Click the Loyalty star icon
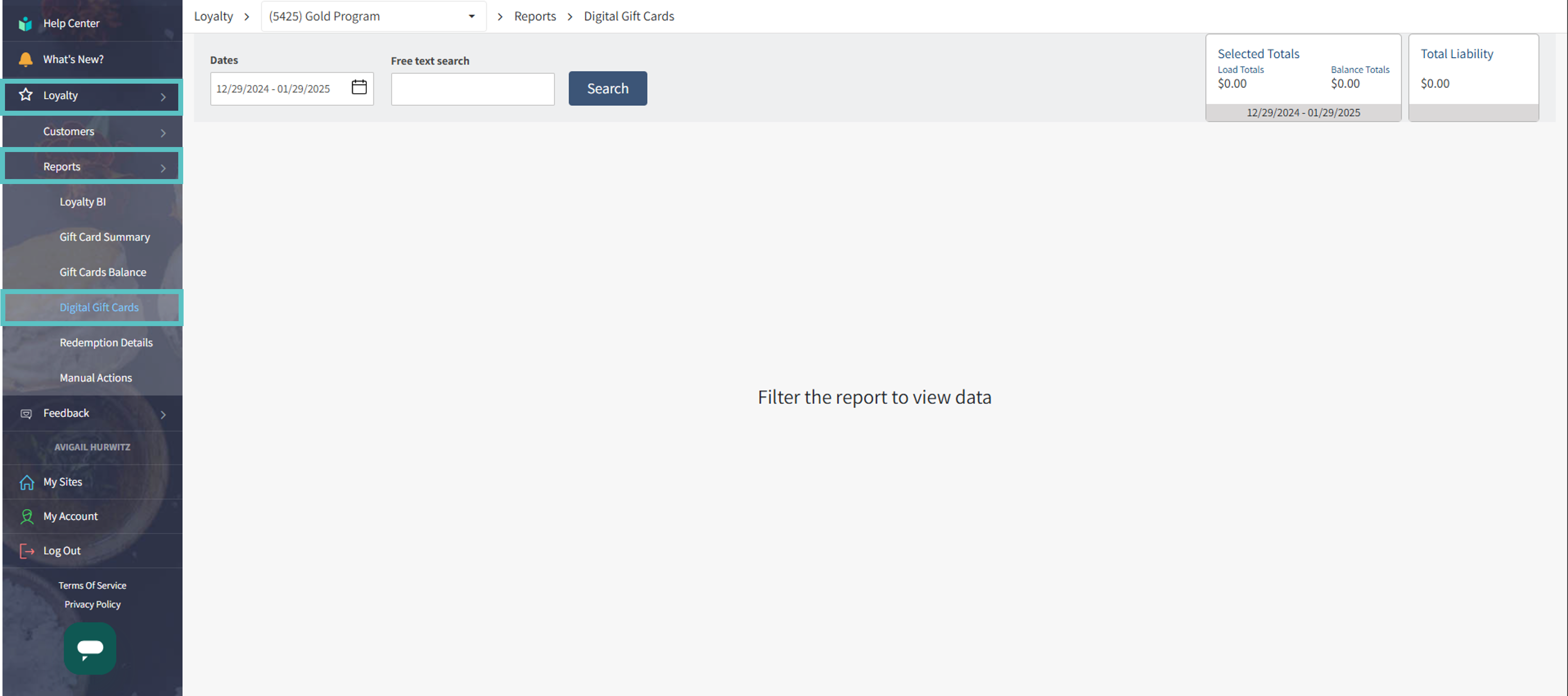1568x696 pixels. tap(26, 95)
